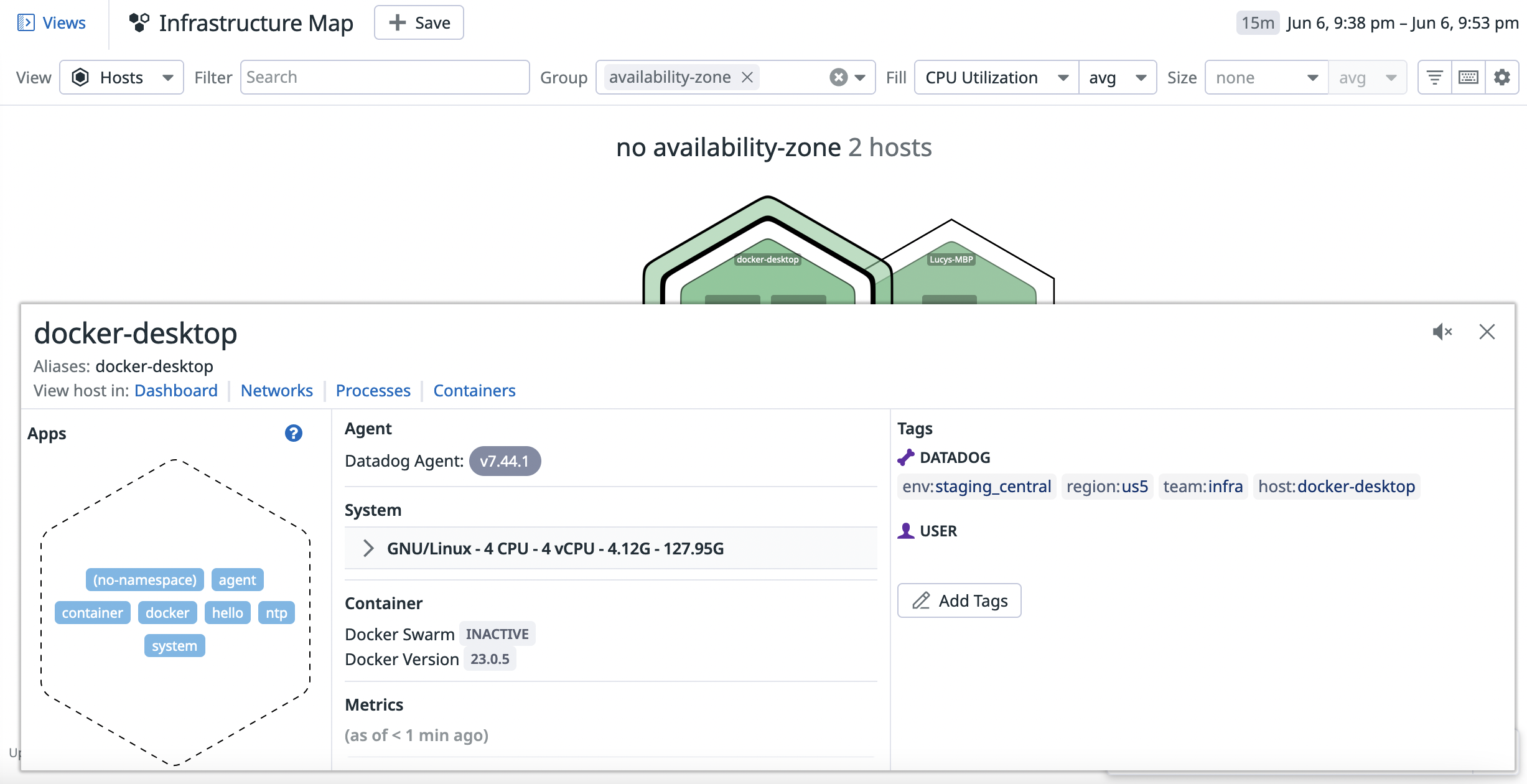1527x784 pixels.
Task: Remove the availability-zone group tag
Action: (747, 77)
